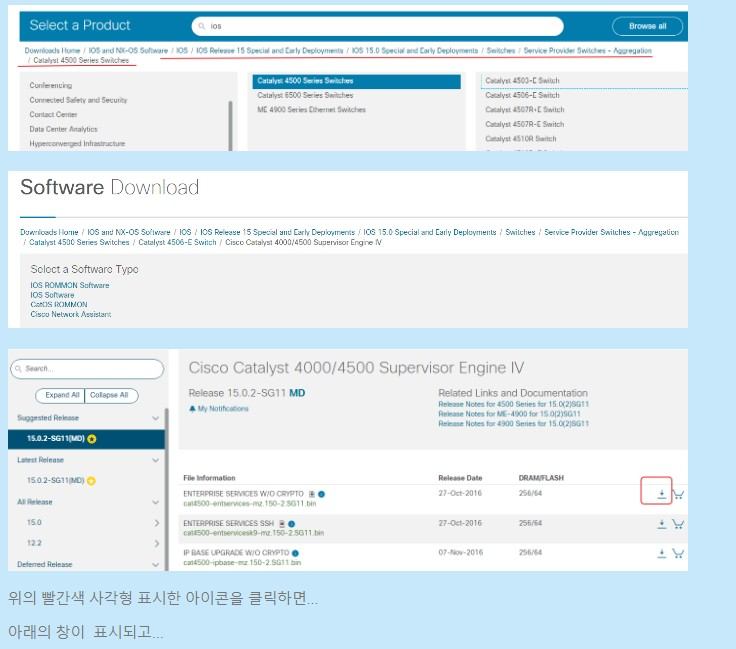
Task: Choose Catalyst 4507R-E Switch
Action: 525,124
